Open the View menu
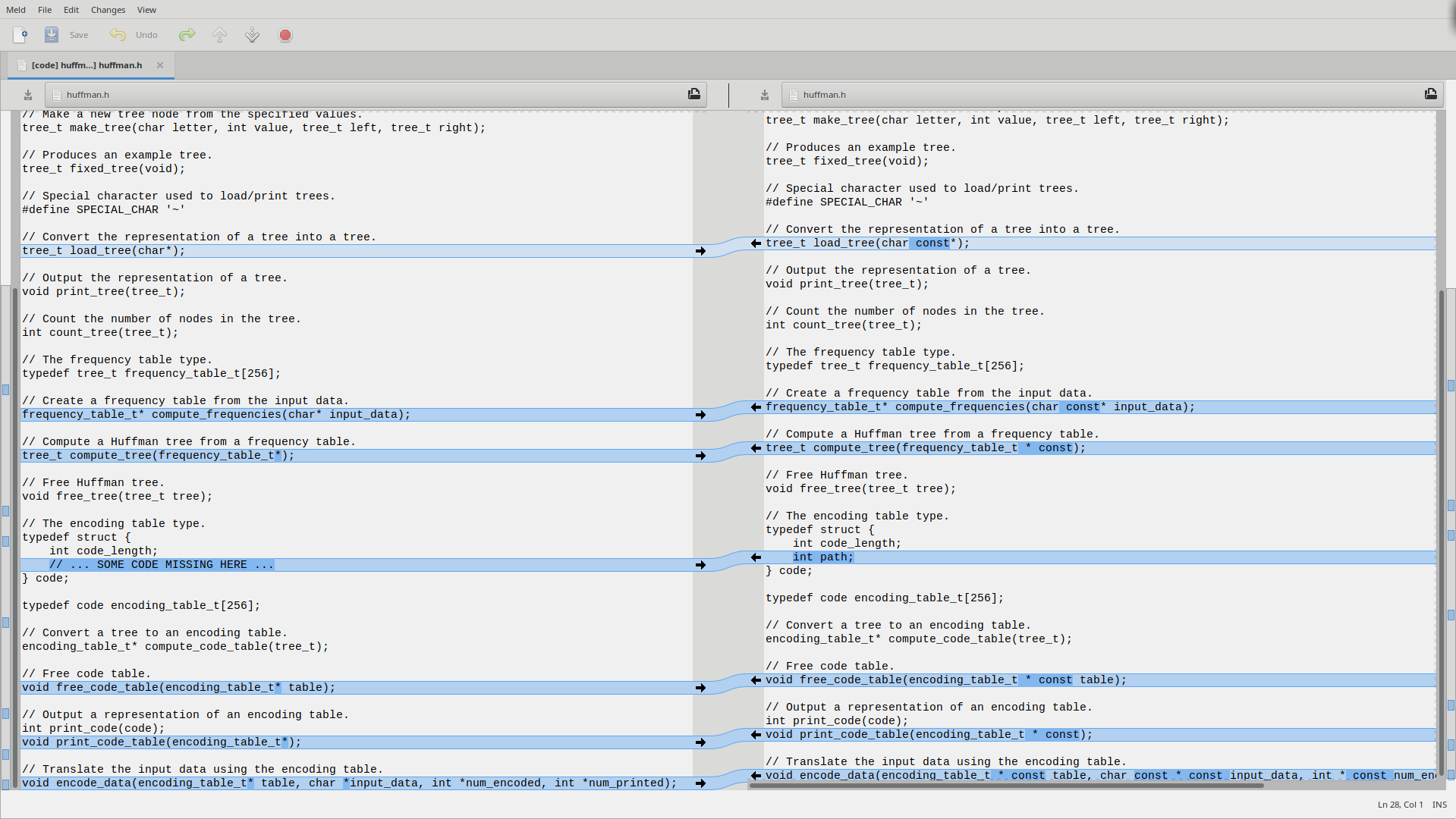Screen dimensions: 1456x819 point(146,10)
